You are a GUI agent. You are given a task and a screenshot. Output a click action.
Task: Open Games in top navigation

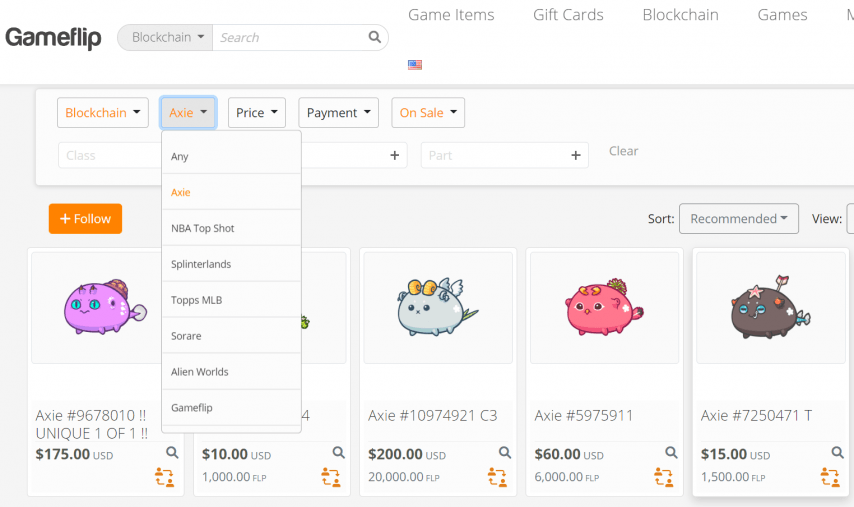click(x=783, y=15)
